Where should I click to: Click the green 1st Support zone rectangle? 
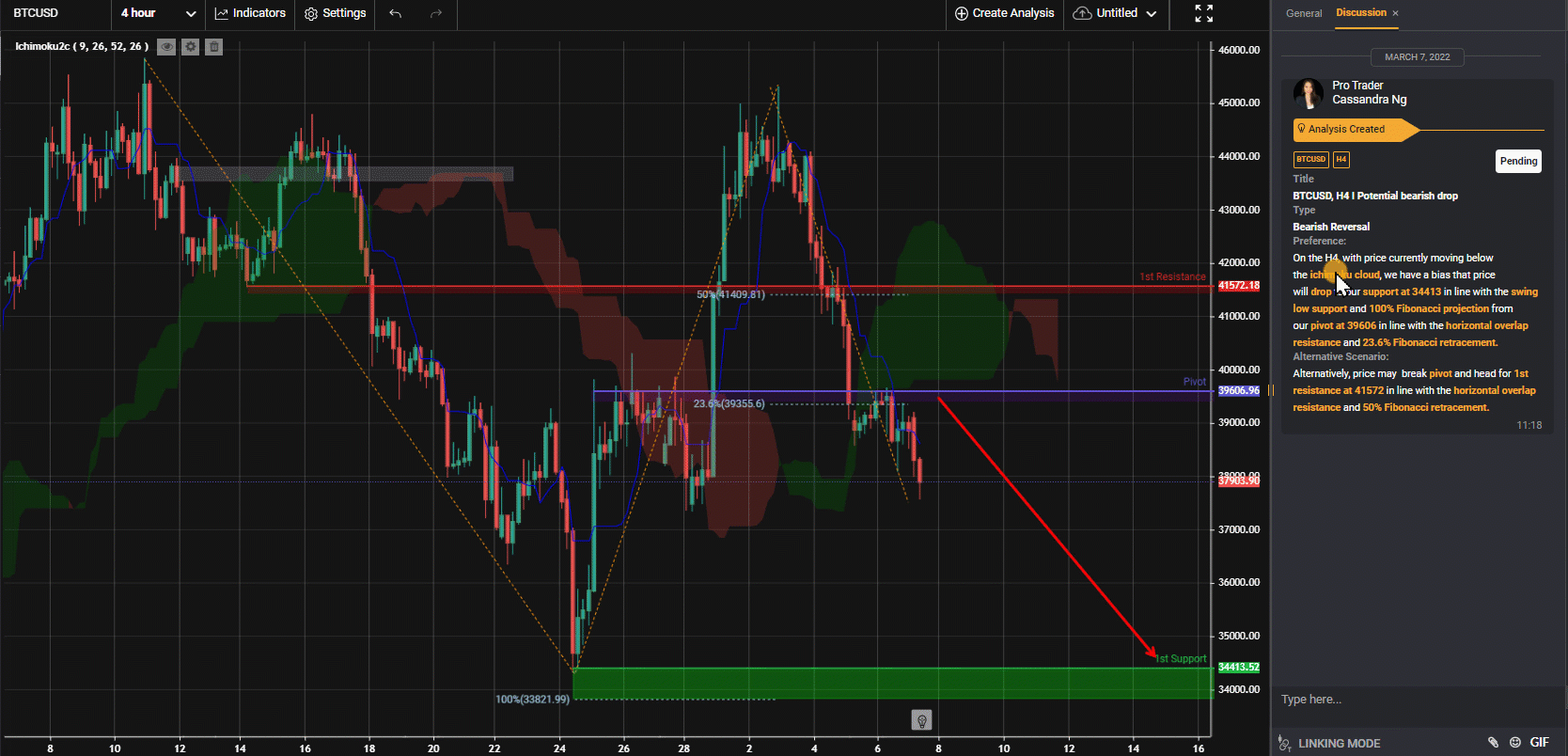[x=893, y=684]
